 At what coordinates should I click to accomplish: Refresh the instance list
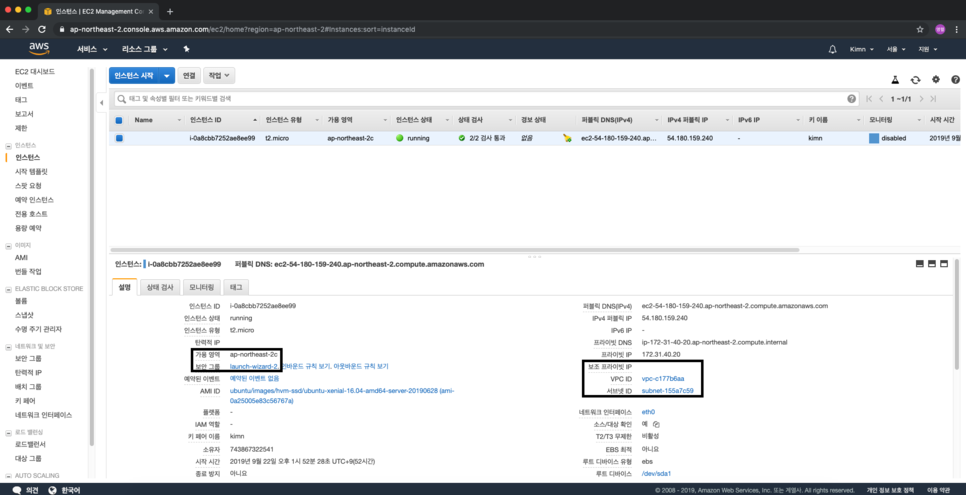point(915,80)
